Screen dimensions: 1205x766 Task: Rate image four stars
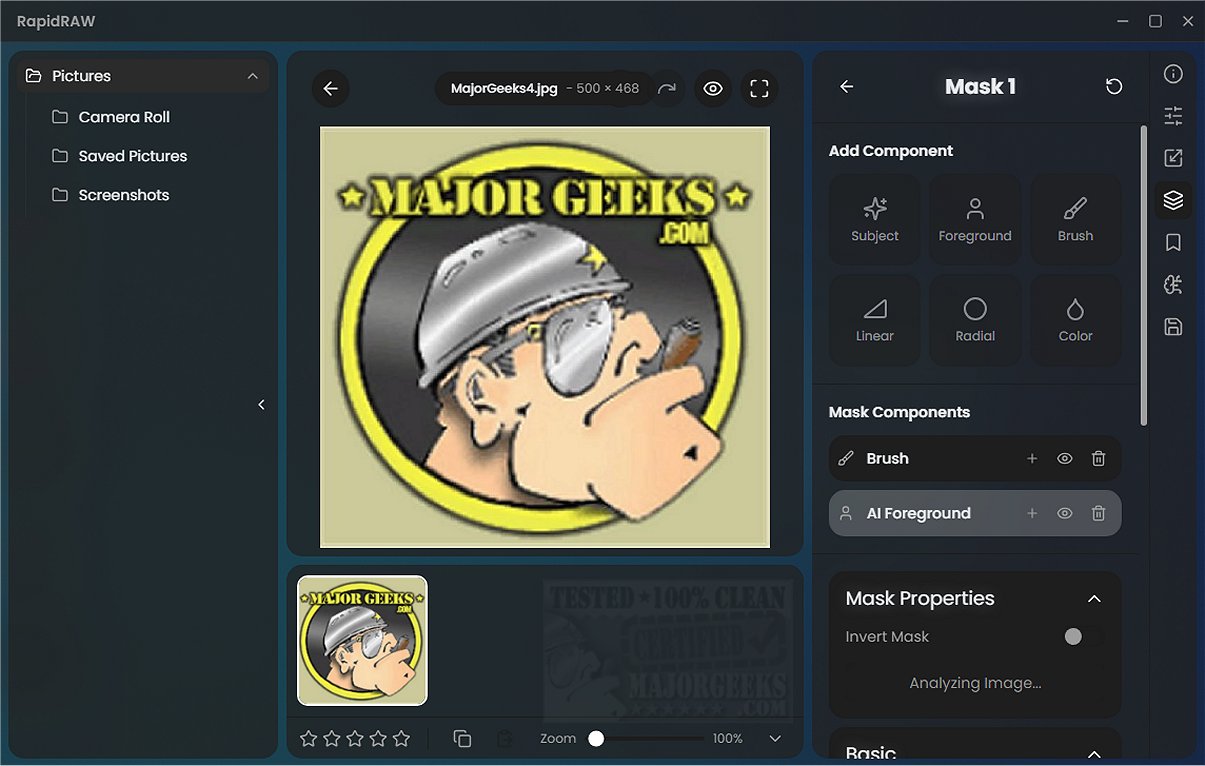point(378,739)
